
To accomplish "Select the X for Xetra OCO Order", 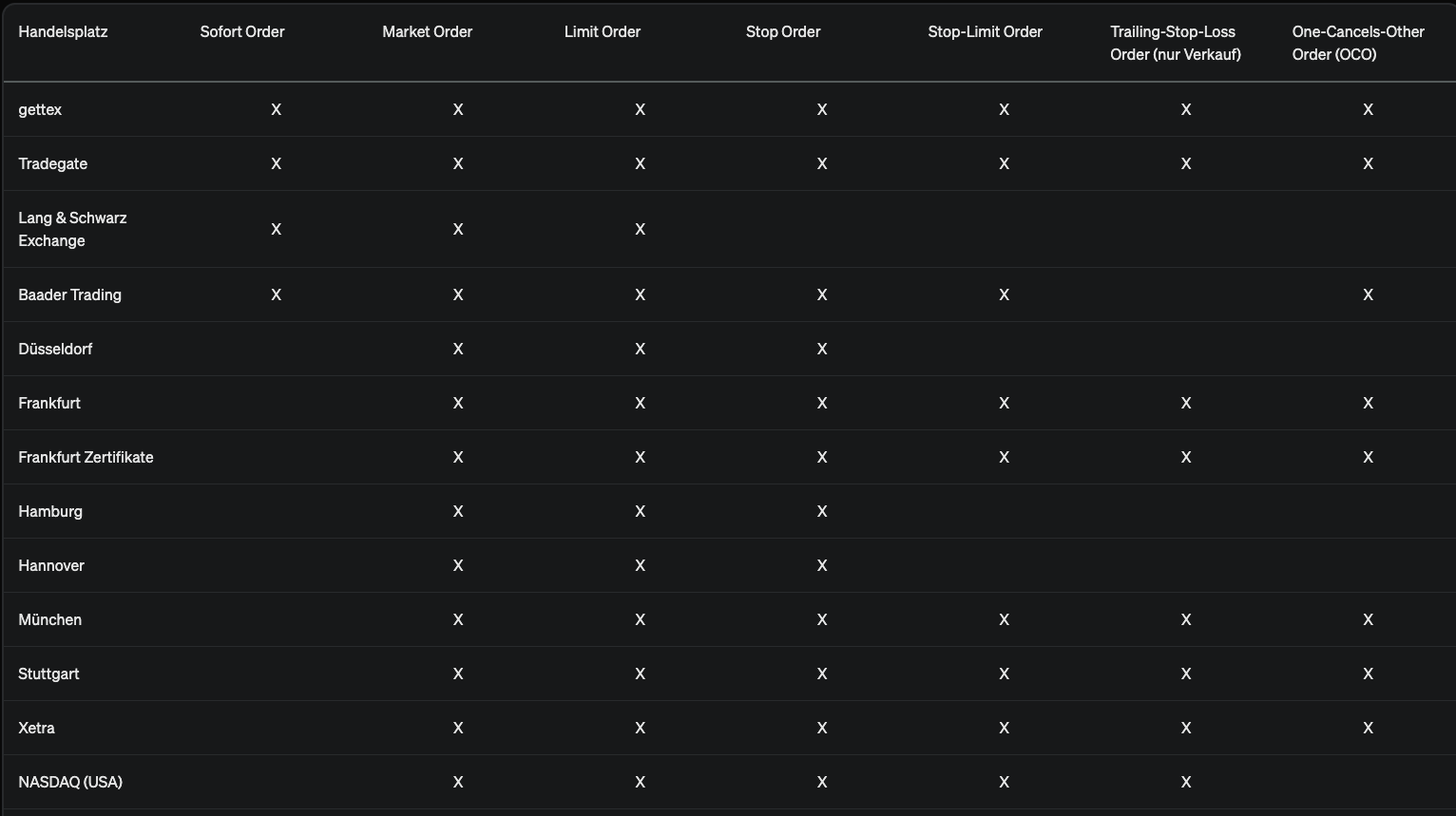I will click(x=1368, y=728).
